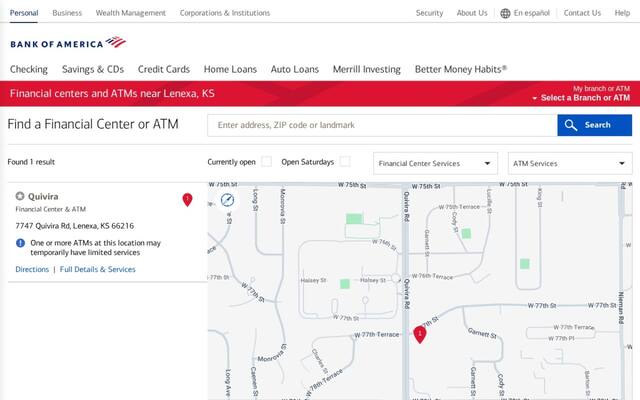640x400 pixels.
Task: Switch to the Personal tab
Action: [24, 13]
